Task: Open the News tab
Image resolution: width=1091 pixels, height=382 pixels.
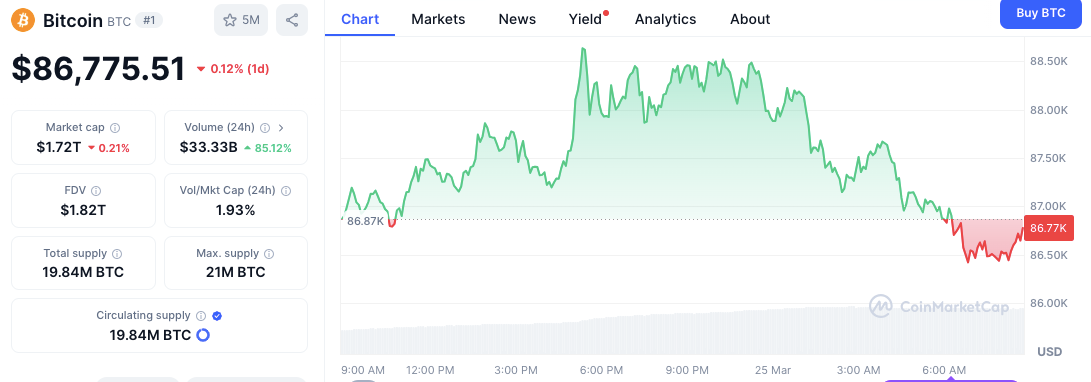Action: click(x=517, y=19)
